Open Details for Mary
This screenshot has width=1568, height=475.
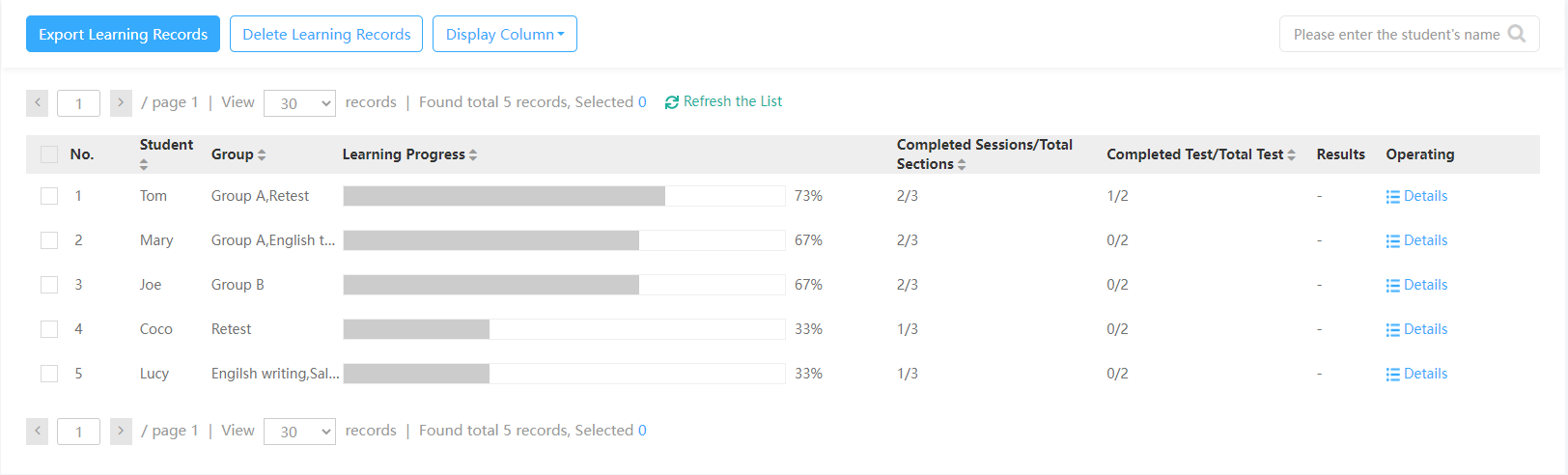(x=1416, y=240)
